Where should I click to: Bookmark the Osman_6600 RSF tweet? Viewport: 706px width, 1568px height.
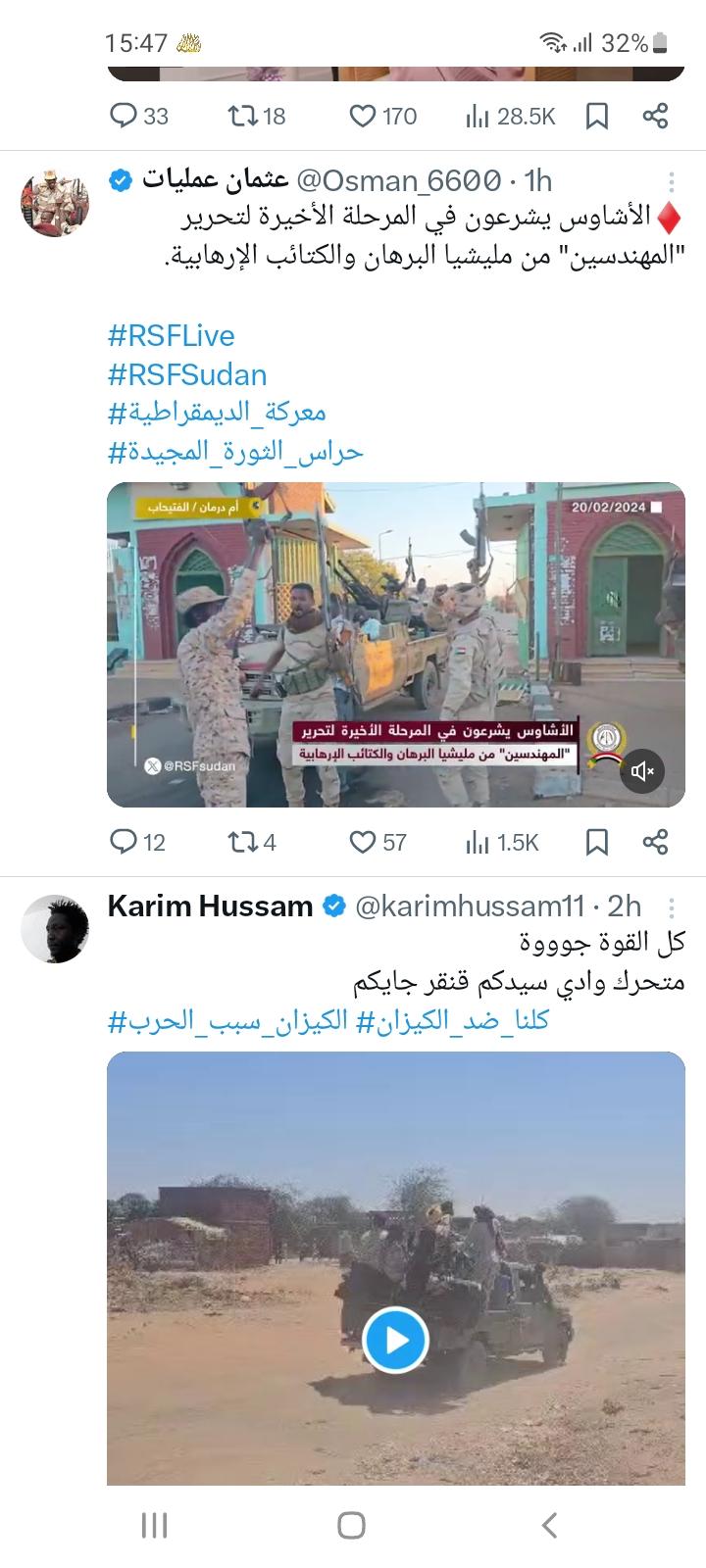coord(597,842)
